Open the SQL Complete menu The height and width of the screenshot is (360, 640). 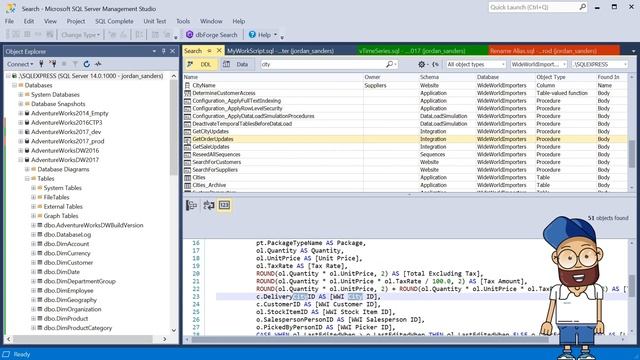coord(114,21)
